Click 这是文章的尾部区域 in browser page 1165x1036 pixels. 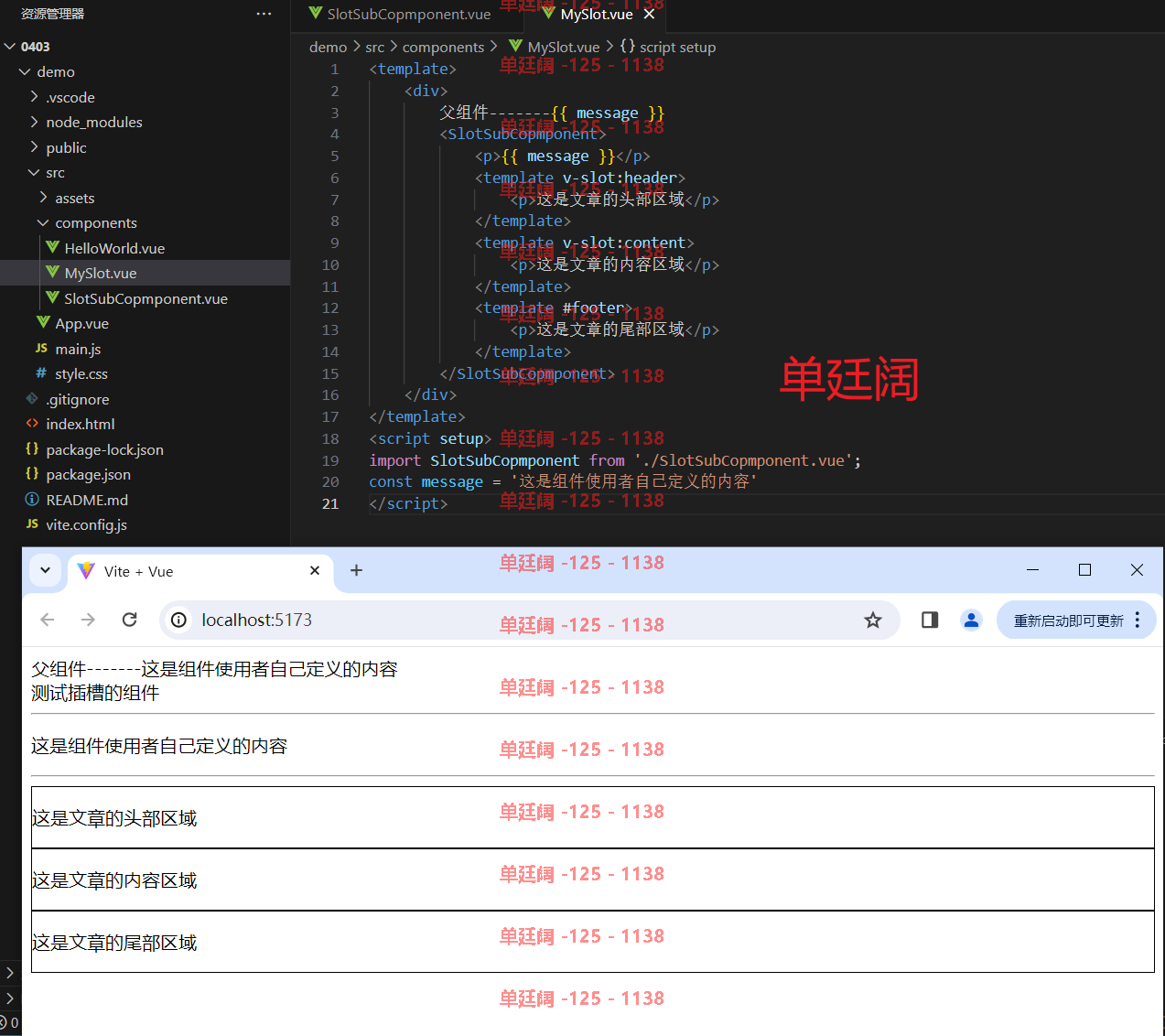(114, 943)
